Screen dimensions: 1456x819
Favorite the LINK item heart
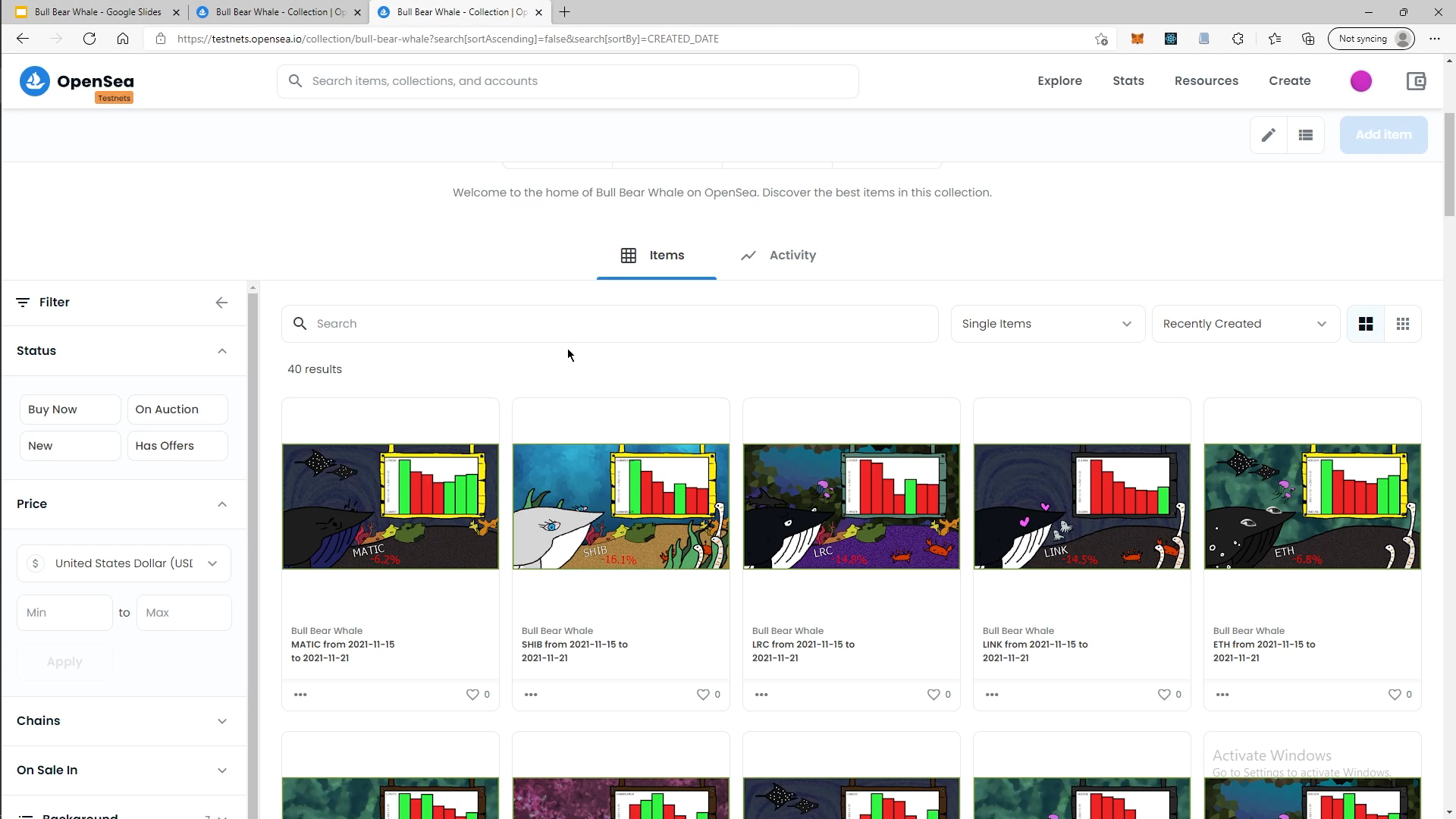(1164, 695)
